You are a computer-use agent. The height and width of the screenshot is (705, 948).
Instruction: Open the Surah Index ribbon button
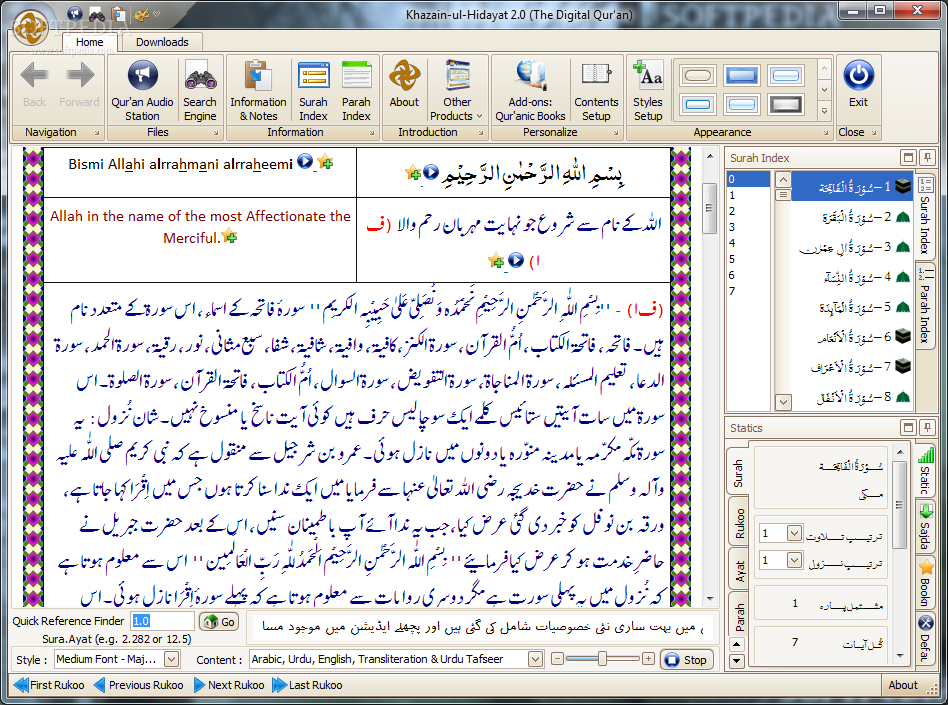point(313,91)
